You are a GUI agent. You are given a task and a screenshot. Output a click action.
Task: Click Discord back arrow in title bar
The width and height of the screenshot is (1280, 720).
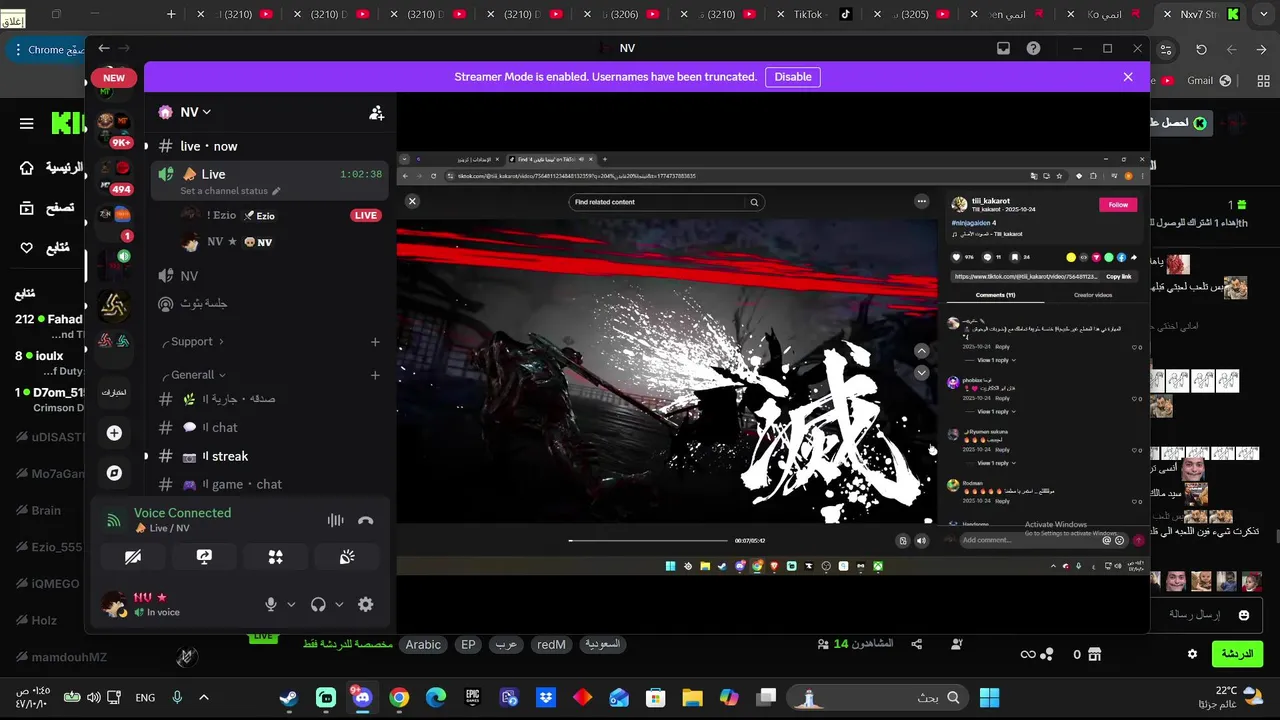coord(104,48)
